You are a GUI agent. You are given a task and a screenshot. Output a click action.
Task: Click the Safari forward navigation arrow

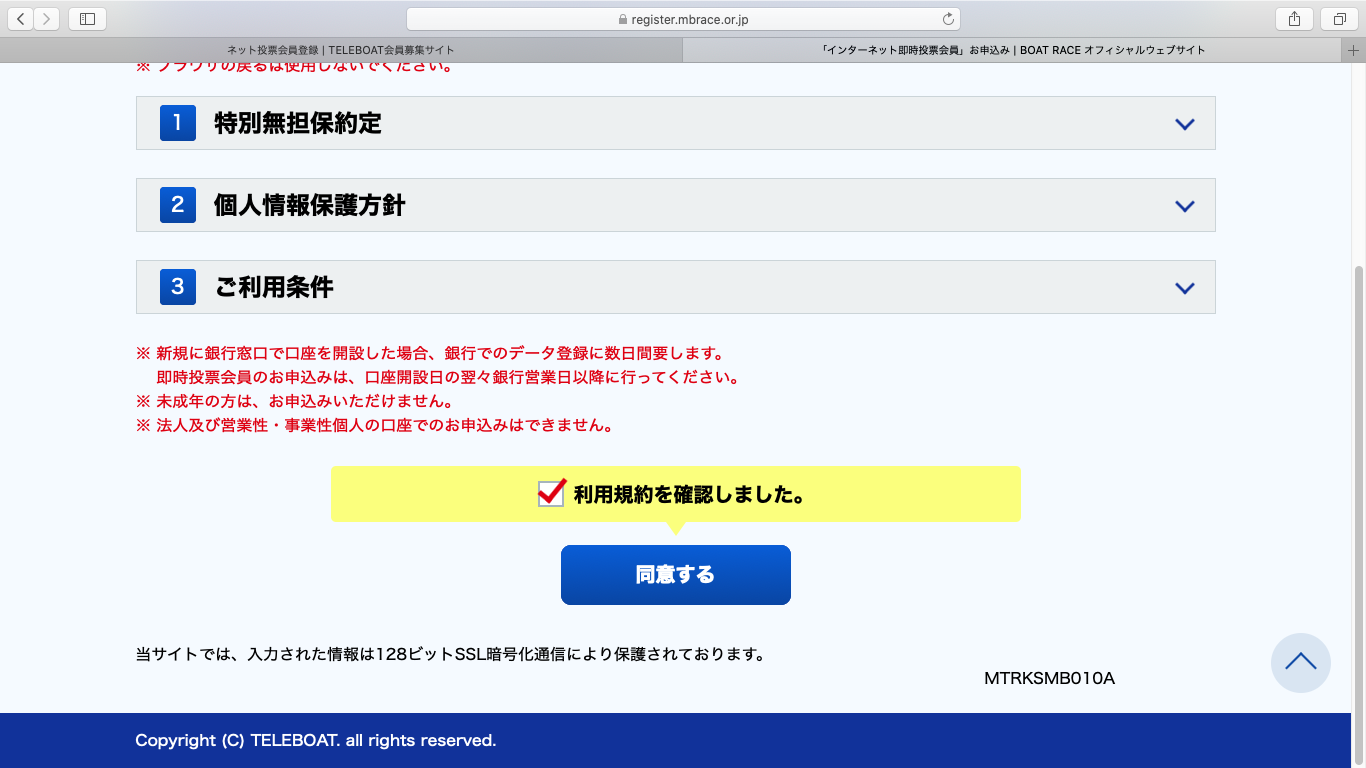pos(47,19)
